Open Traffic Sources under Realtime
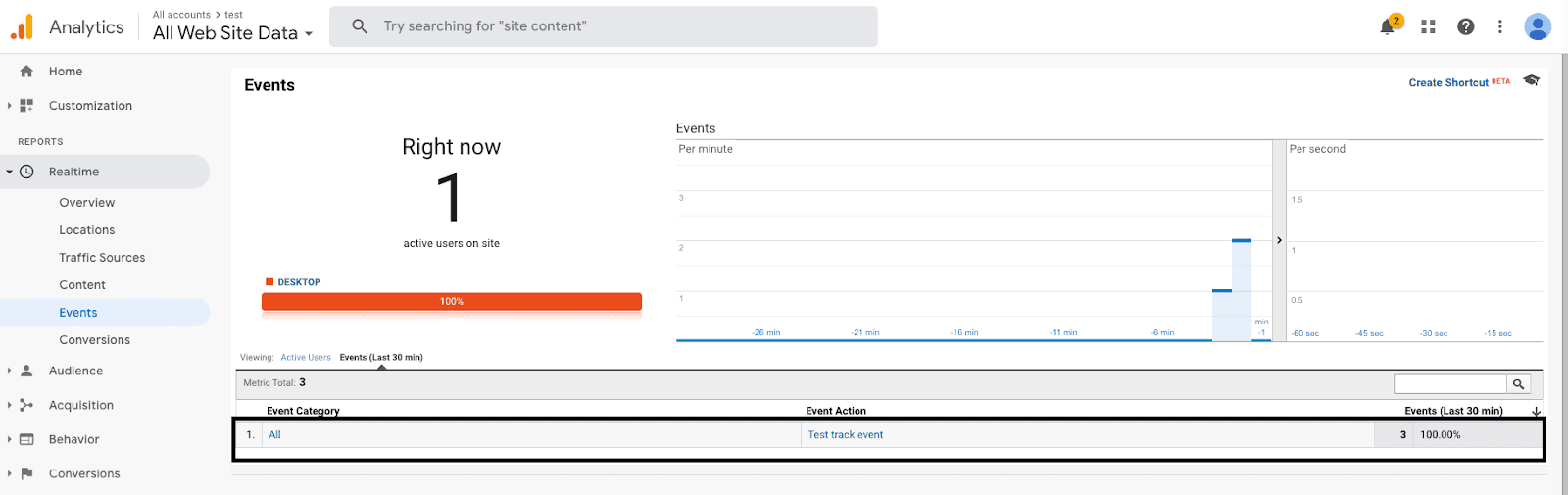 [102, 258]
